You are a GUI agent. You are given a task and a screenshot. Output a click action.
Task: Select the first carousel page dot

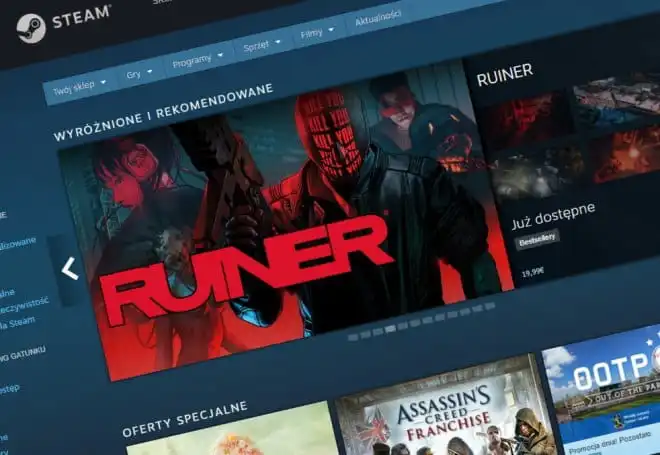353,337
